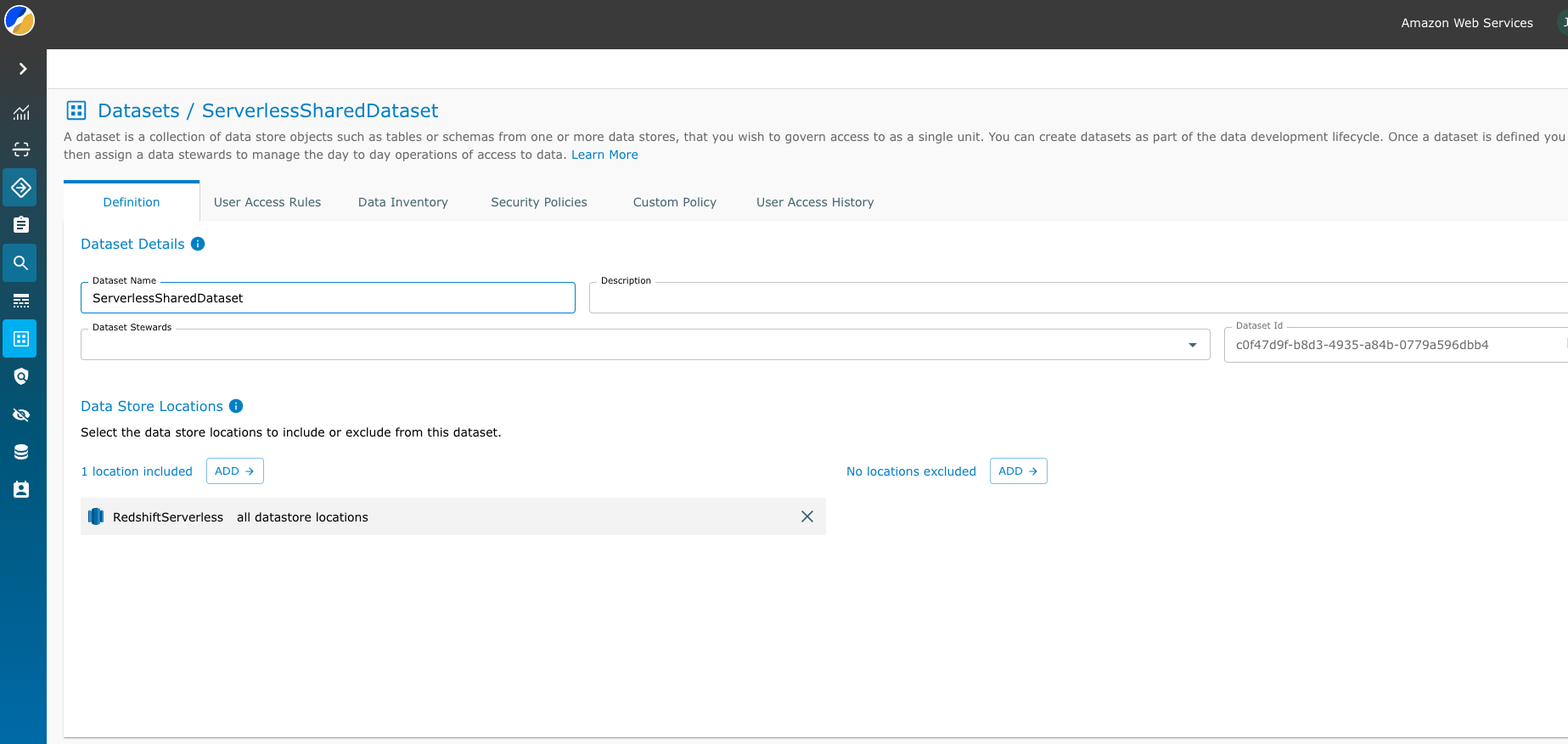Click the Dataset Details heading

(x=132, y=244)
